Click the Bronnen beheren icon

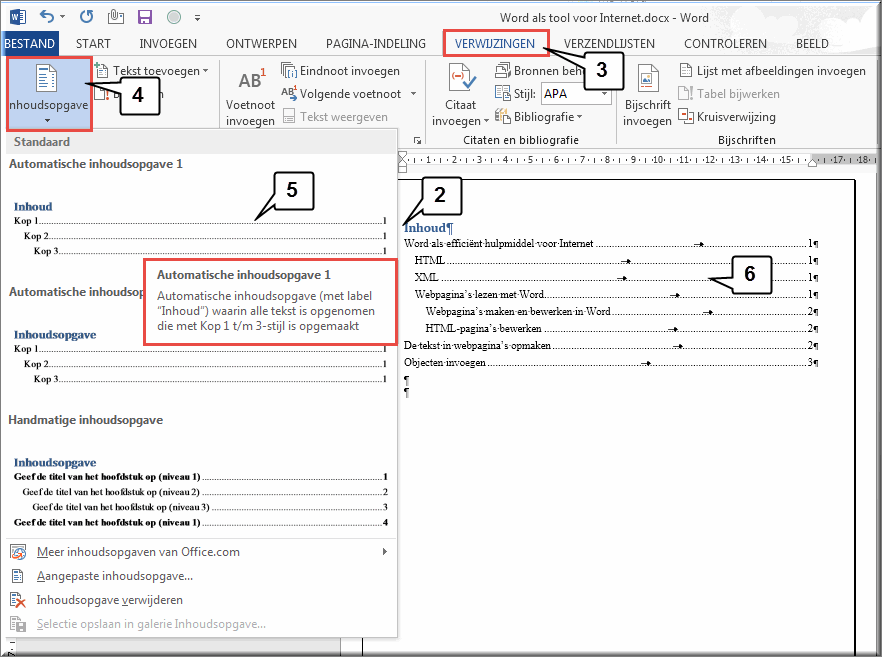tap(502, 70)
